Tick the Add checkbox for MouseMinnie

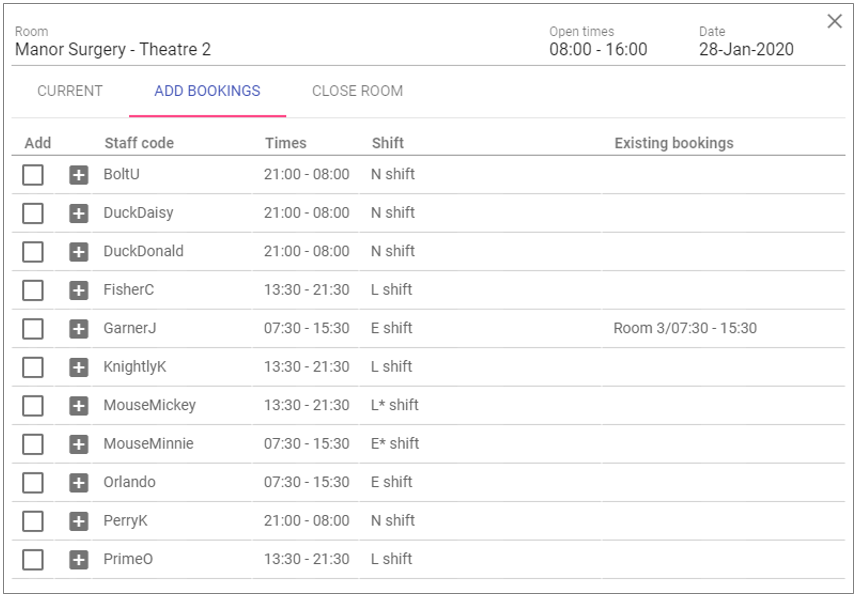(33, 444)
